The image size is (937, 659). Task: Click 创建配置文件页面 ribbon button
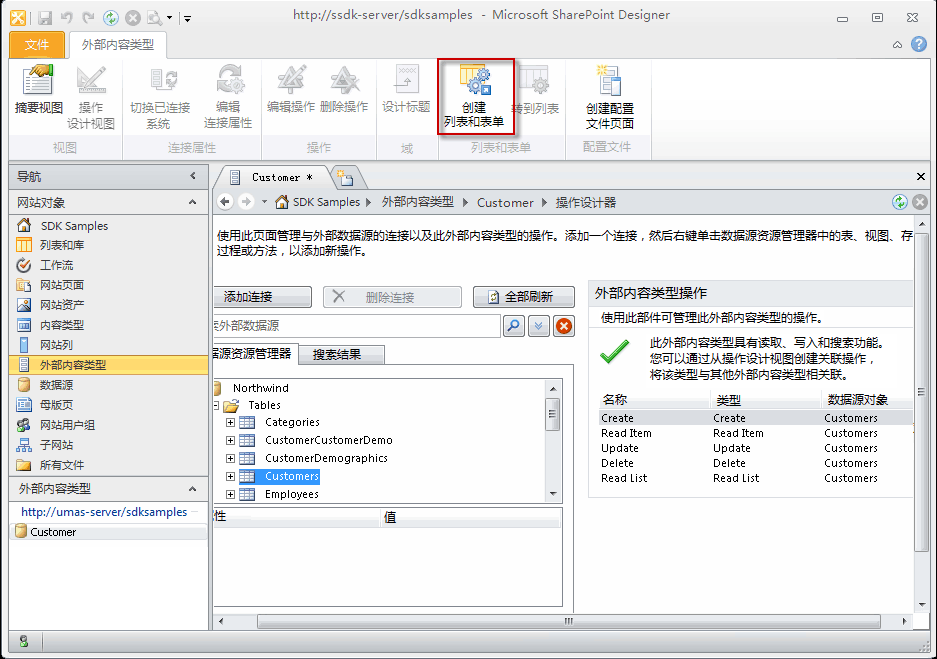click(x=610, y=97)
